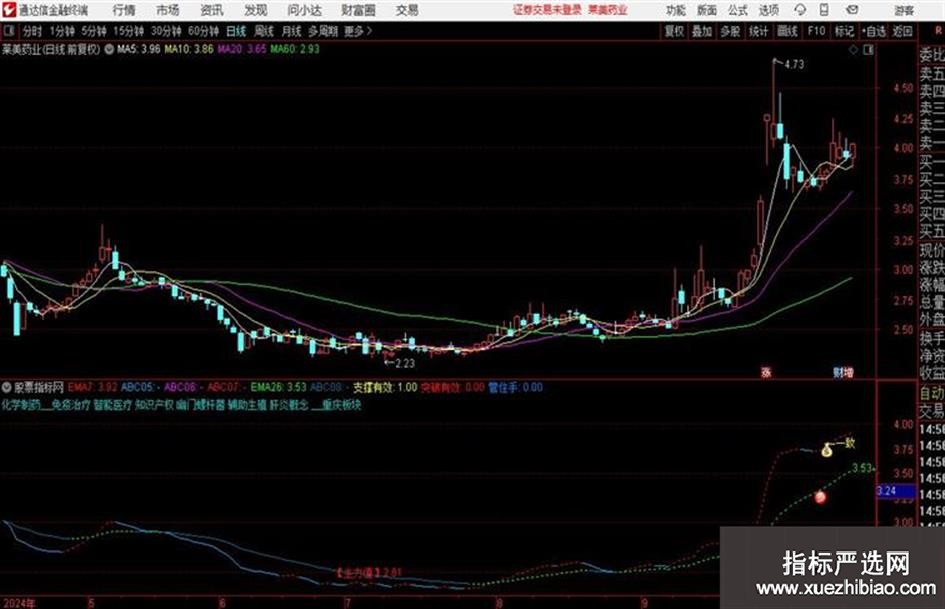
Task: Click the 叠加 toolbar button
Action: point(702,31)
